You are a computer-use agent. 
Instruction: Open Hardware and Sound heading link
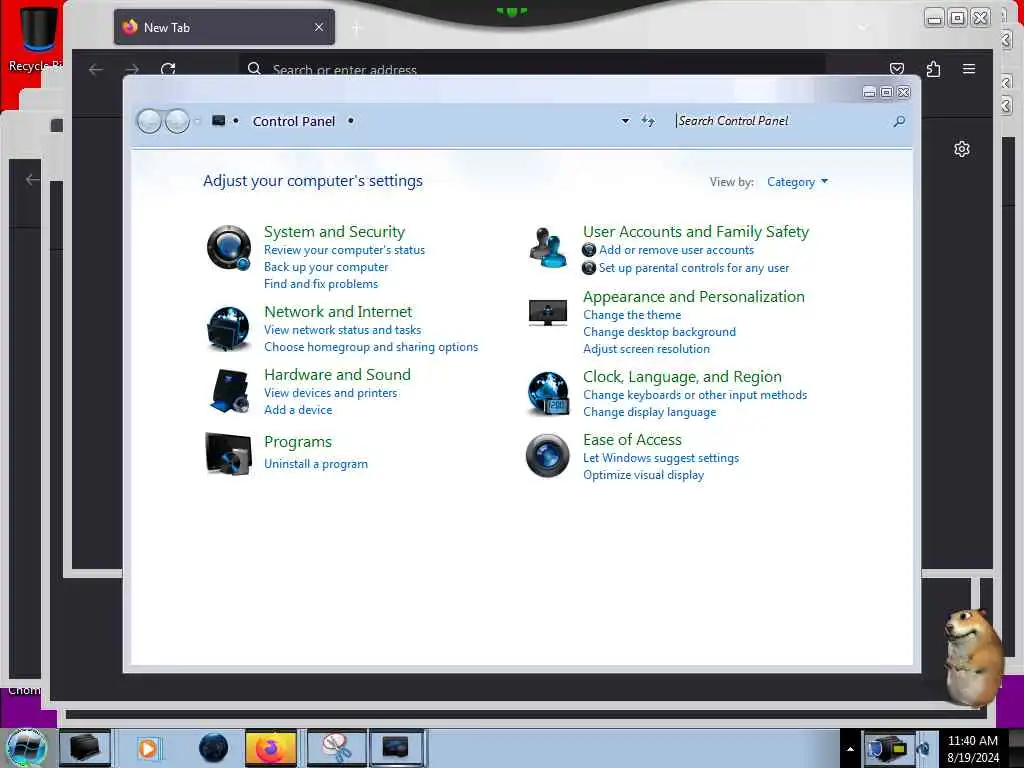pyautogui.click(x=337, y=374)
